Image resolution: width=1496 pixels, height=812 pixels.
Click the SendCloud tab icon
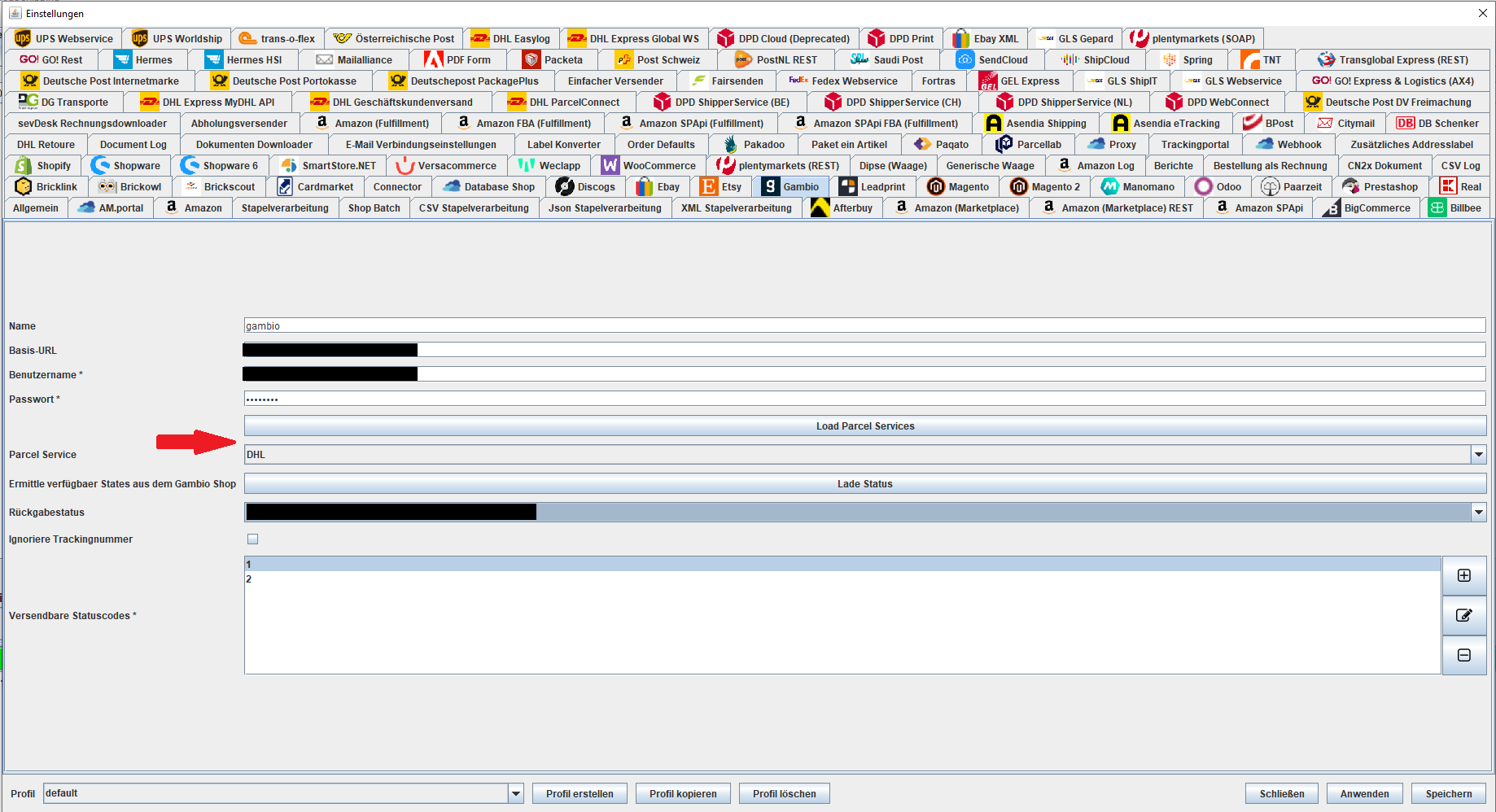(965, 59)
